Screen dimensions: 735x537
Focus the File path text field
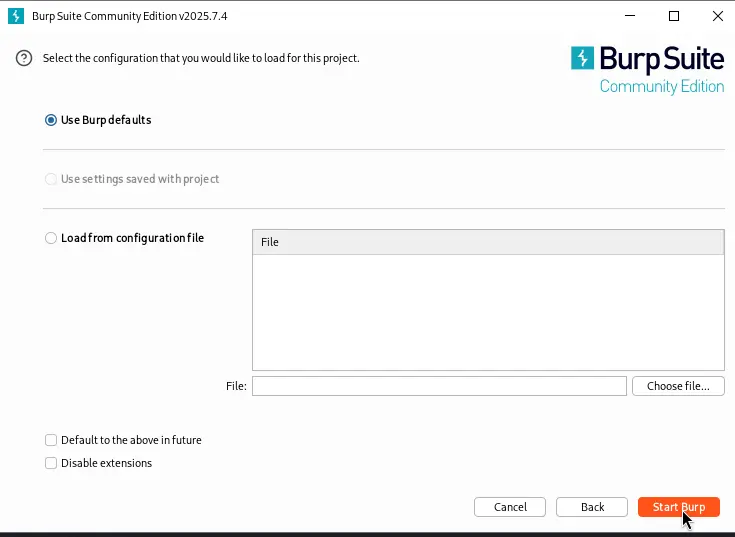(439, 386)
